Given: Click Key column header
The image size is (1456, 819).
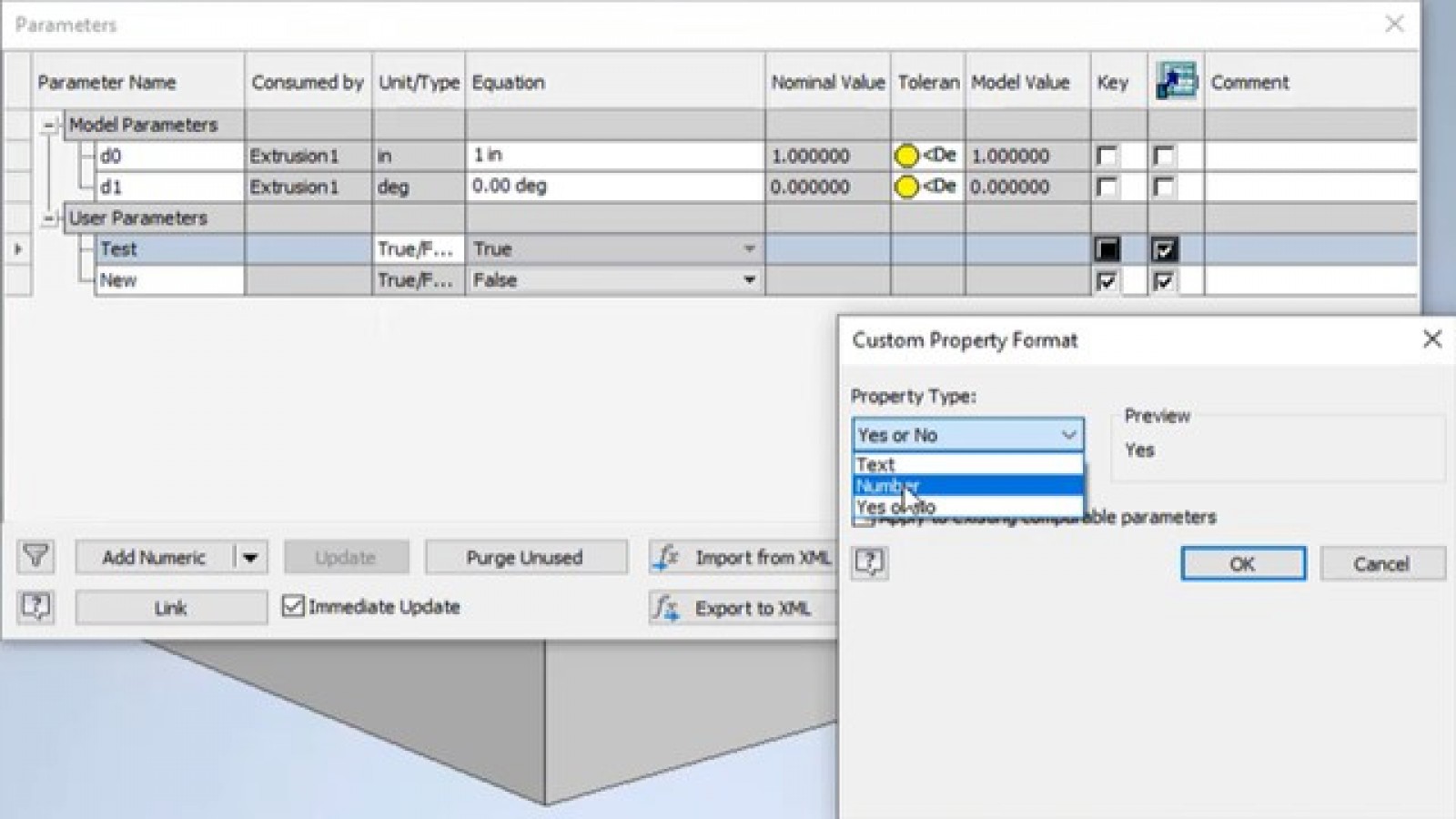Looking at the screenshot, I should pyautogui.click(x=1119, y=82).
